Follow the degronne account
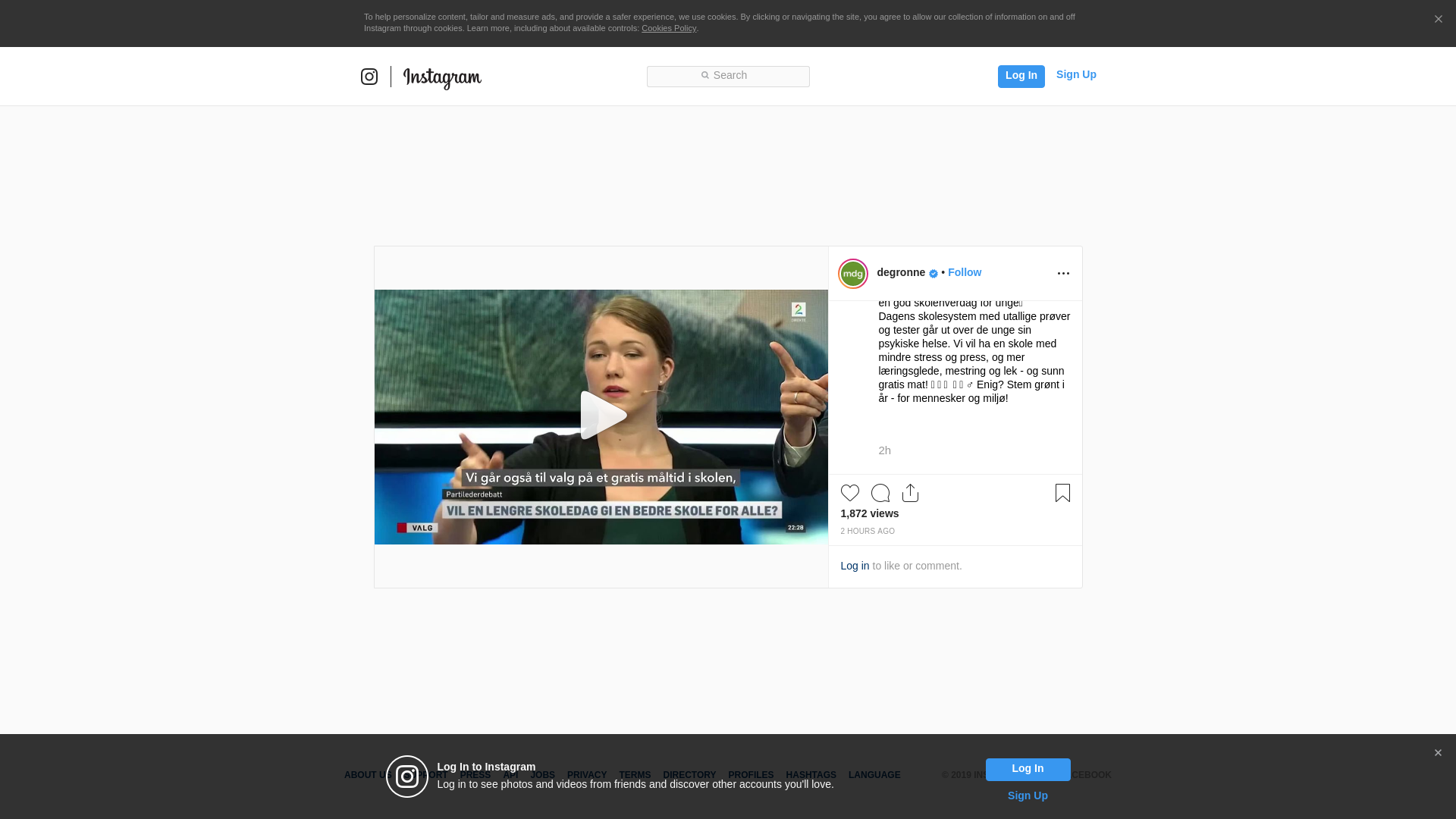Screen dimensions: 1456x819 tap(964, 272)
